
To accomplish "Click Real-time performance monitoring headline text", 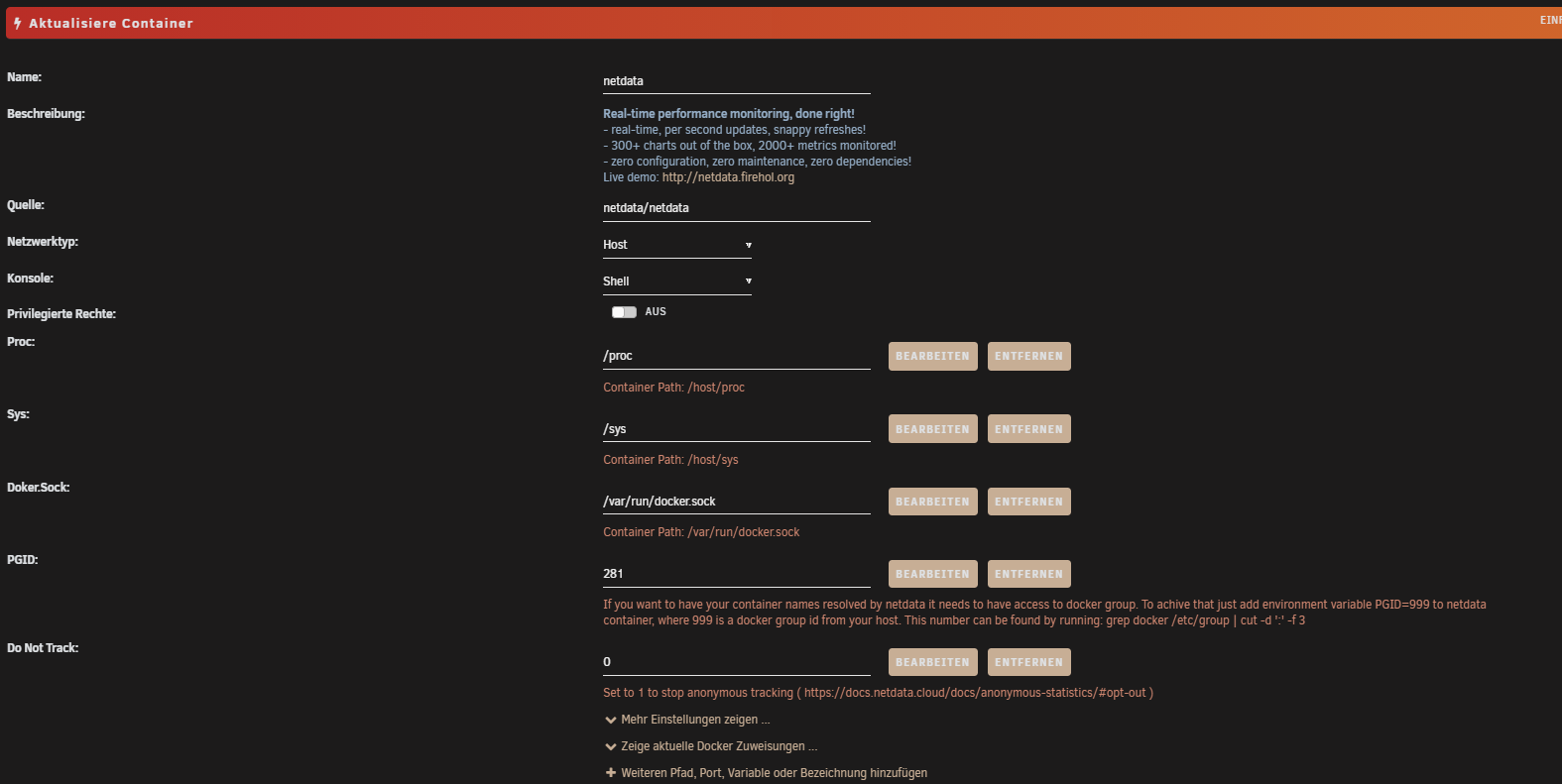I will click(729, 114).
